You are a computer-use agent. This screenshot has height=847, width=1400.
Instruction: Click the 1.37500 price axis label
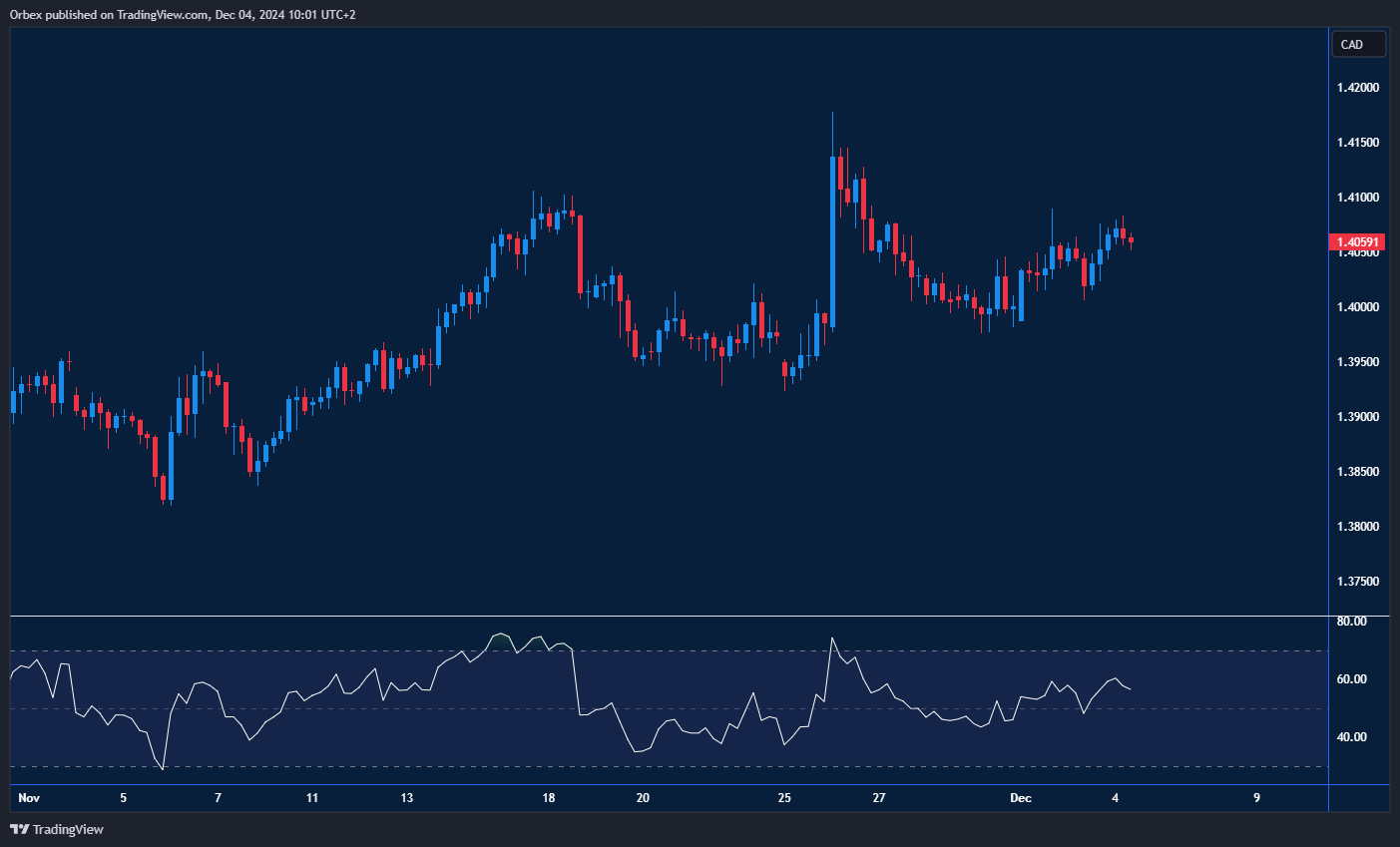(1357, 582)
